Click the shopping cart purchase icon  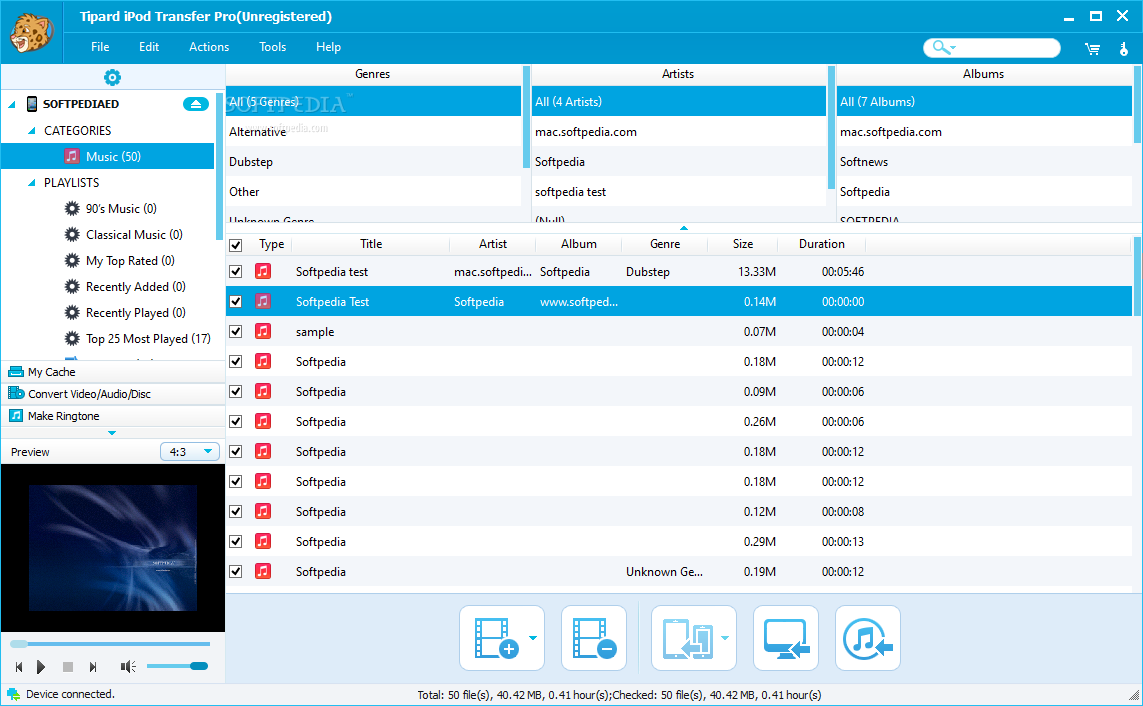(1092, 49)
